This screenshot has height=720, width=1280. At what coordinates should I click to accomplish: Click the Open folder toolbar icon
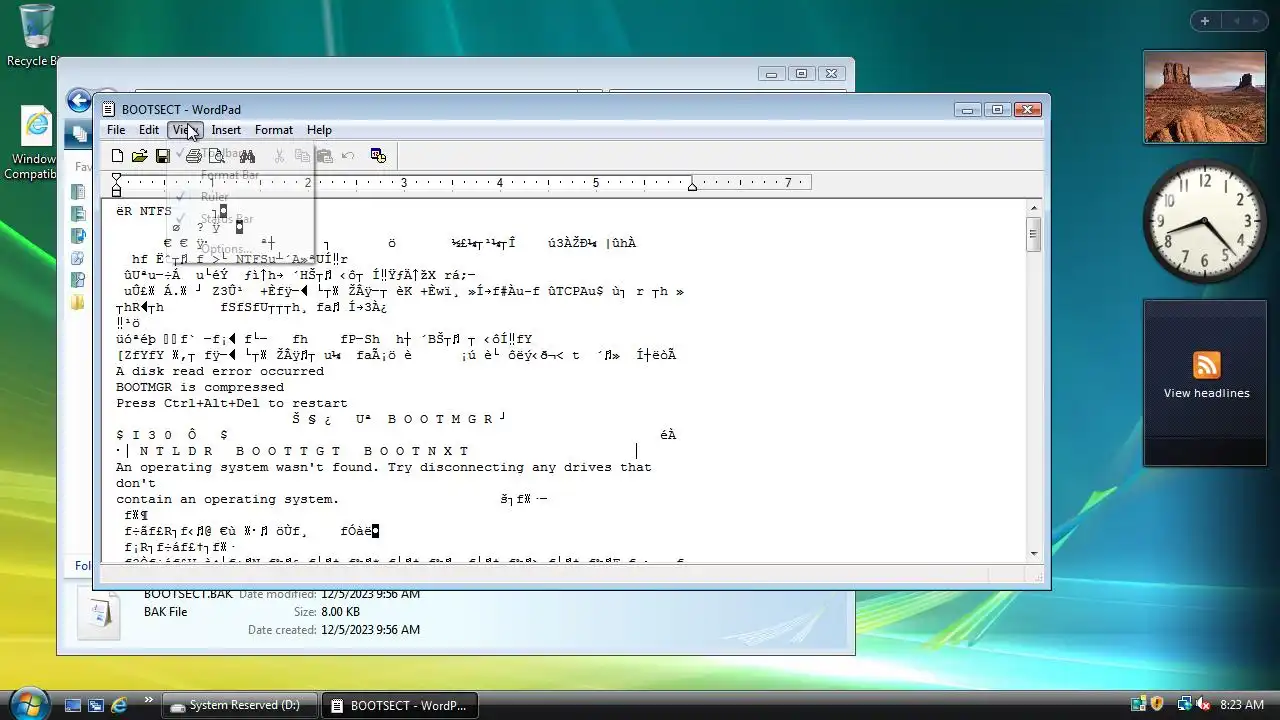140,156
